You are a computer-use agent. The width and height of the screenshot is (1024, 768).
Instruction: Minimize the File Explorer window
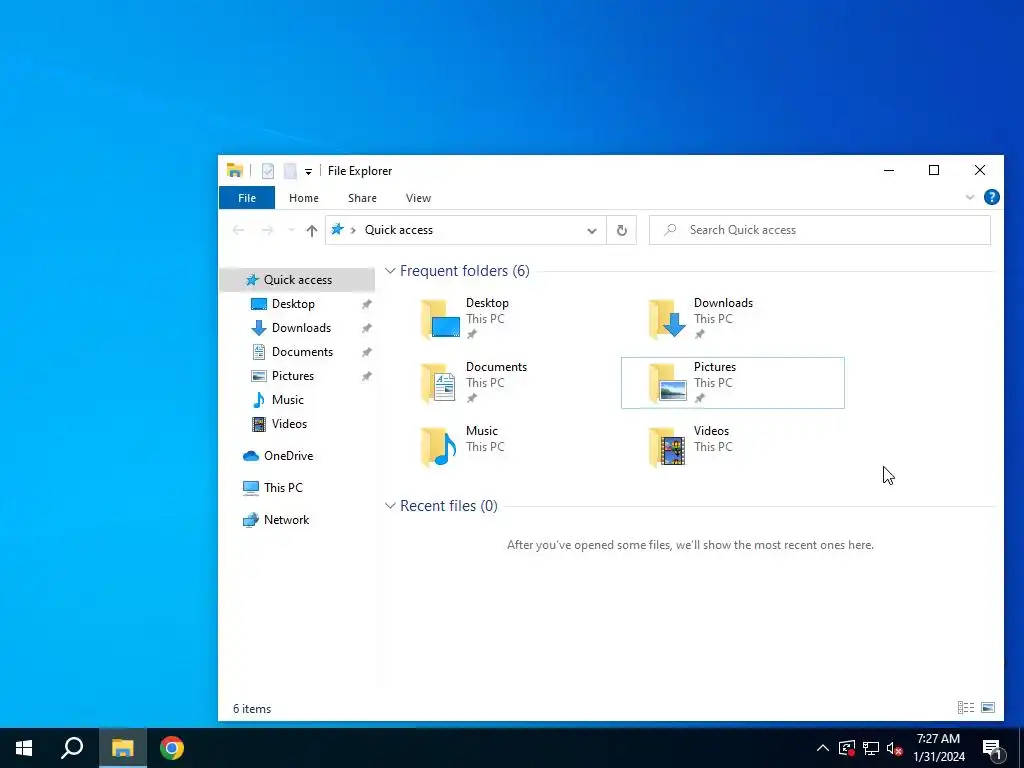click(889, 170)
